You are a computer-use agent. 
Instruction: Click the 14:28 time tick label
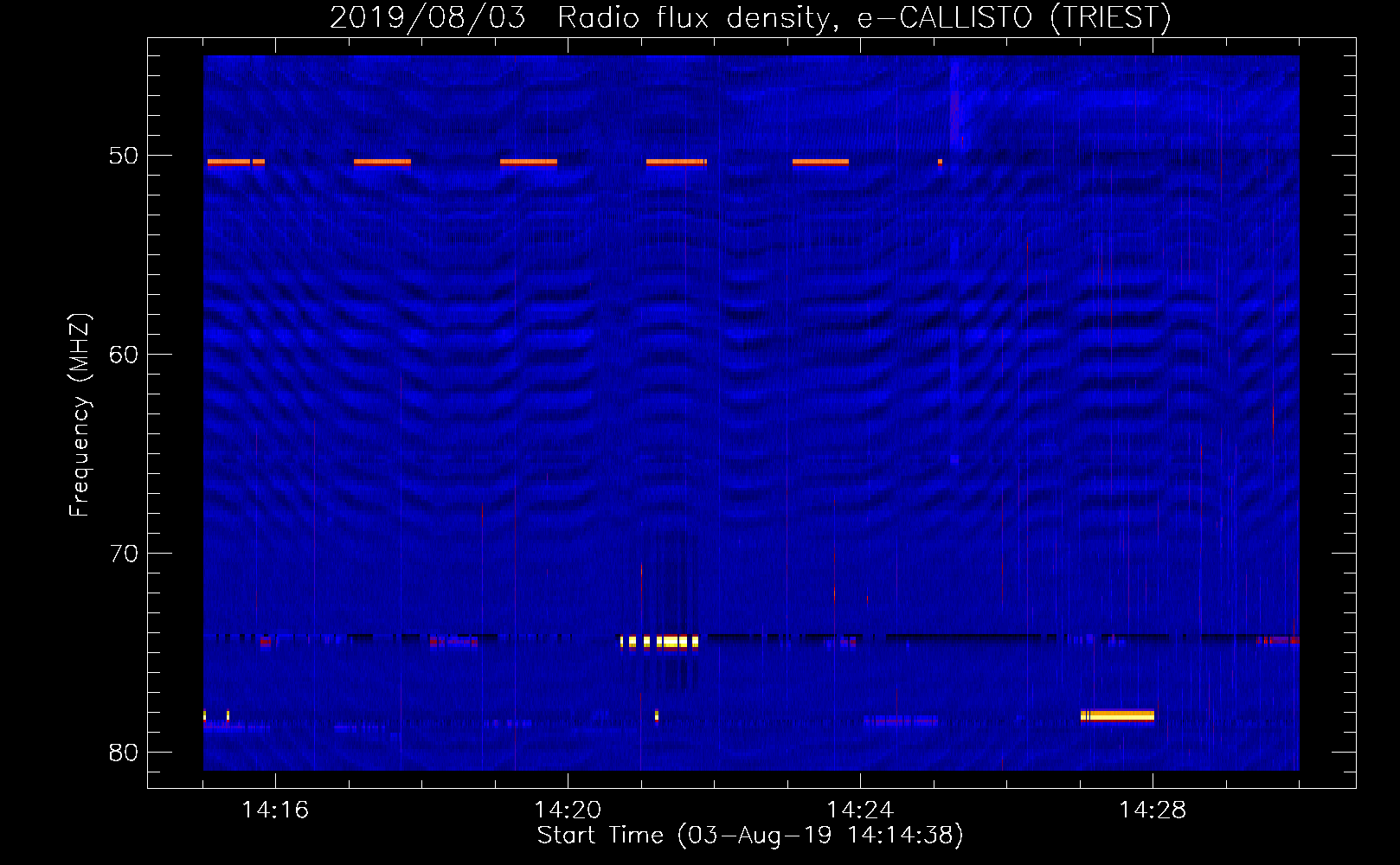click(x=1153, y=810)
